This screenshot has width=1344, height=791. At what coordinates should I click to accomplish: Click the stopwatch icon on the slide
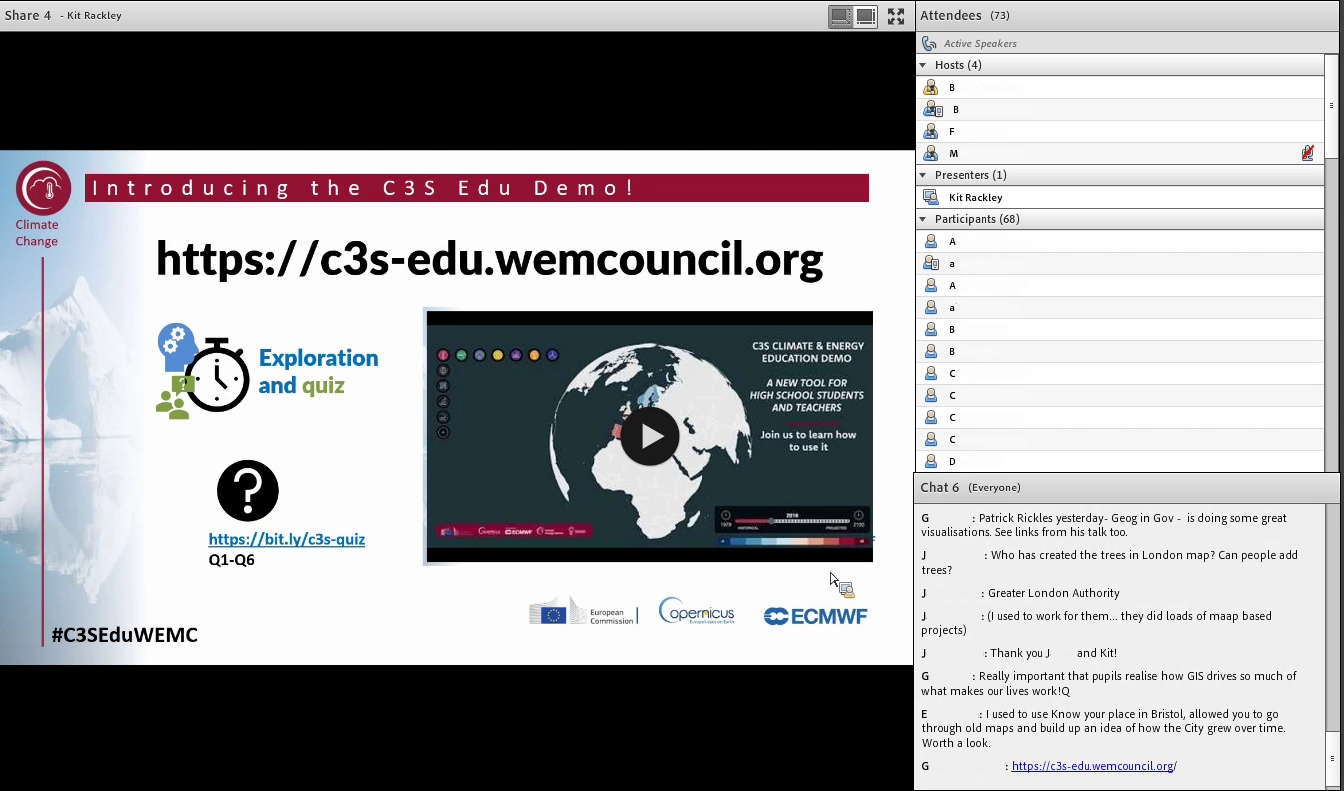pos(218,375)
